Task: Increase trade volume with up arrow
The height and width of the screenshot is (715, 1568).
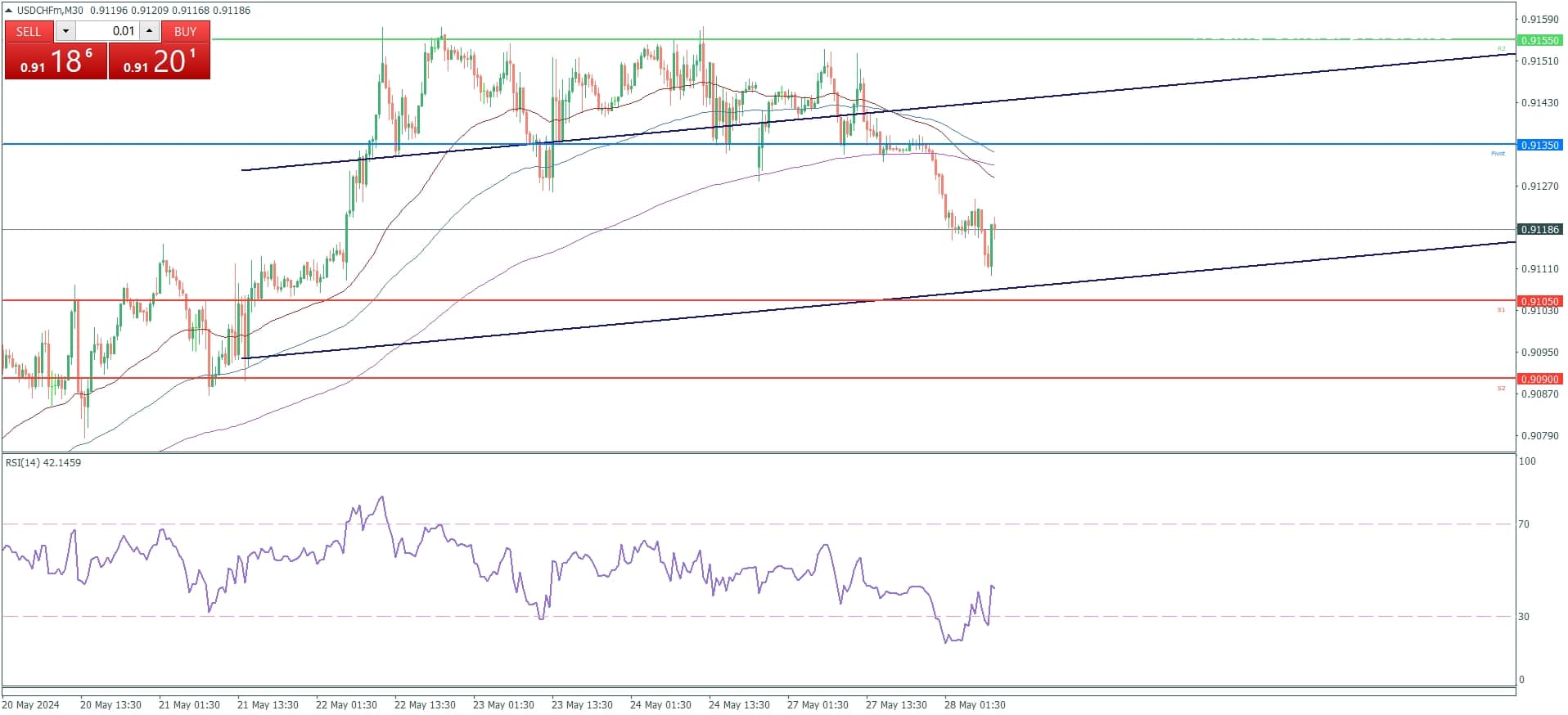Action: pyautogui.click(x=149, y=31)
